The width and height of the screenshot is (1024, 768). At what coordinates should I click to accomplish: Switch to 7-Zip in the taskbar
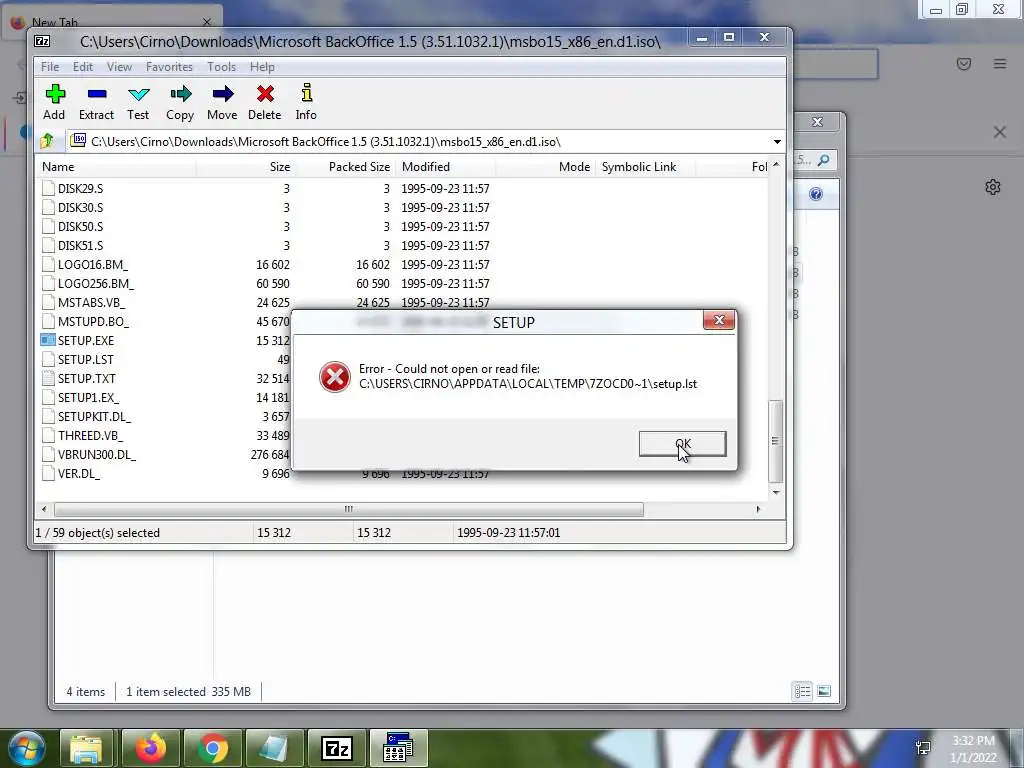[337, 748]
